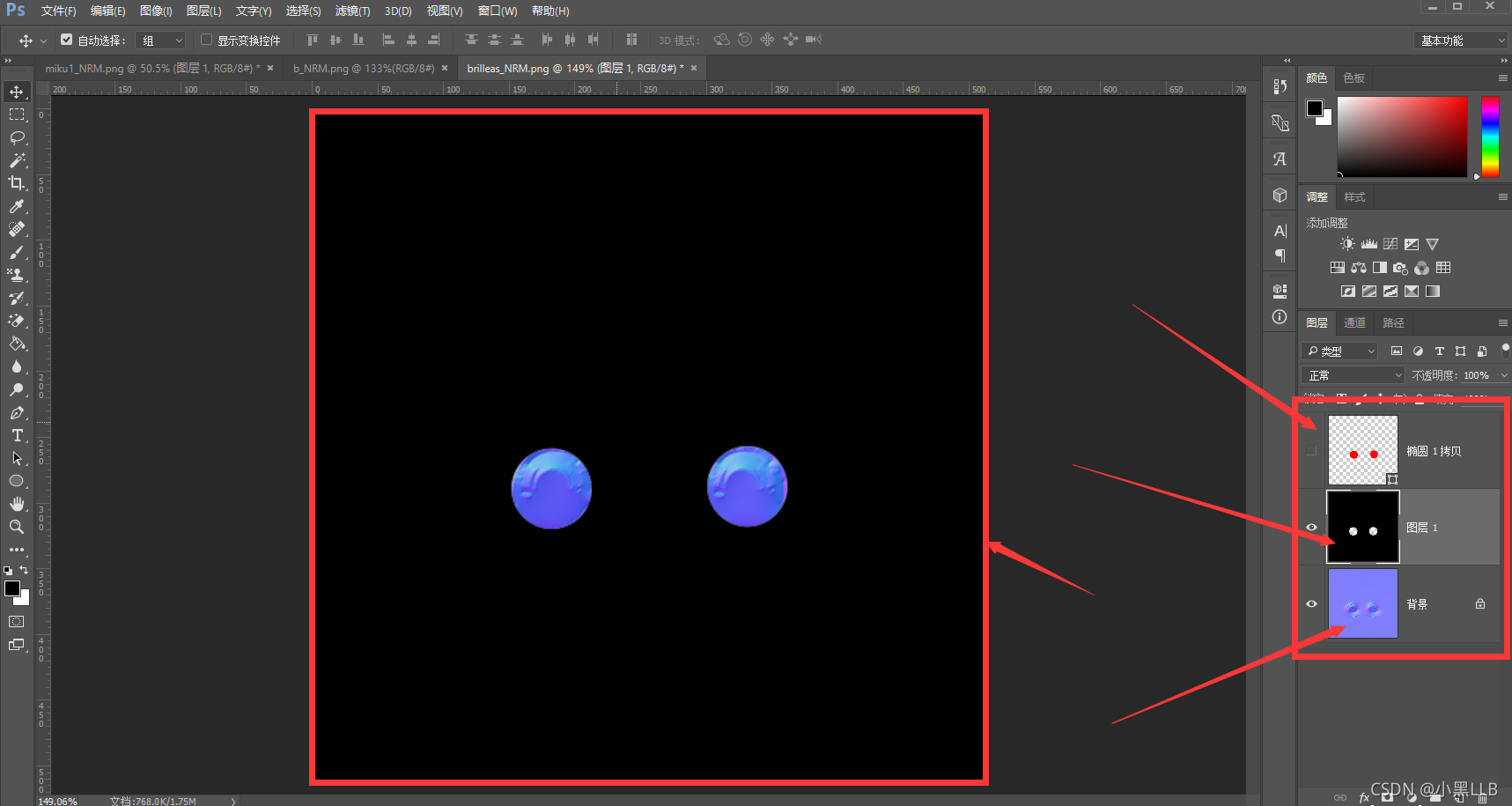Screen dimensions: 1512x806
Task: Add a Curves adjustment
Action: click(x=1390, y=244)
